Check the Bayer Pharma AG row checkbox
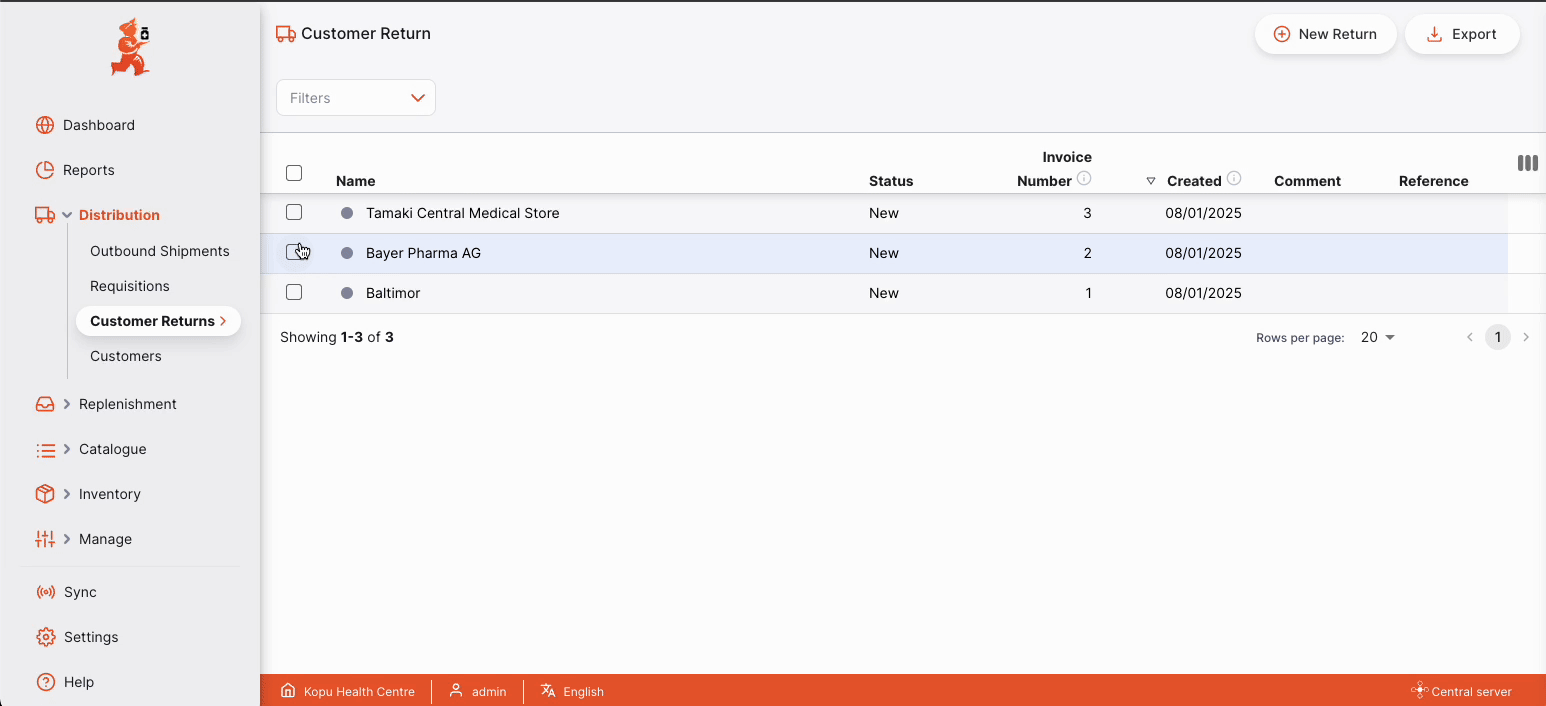This screenshot has height=706, width=1546. pyautogui.click(x=294, y=252)
